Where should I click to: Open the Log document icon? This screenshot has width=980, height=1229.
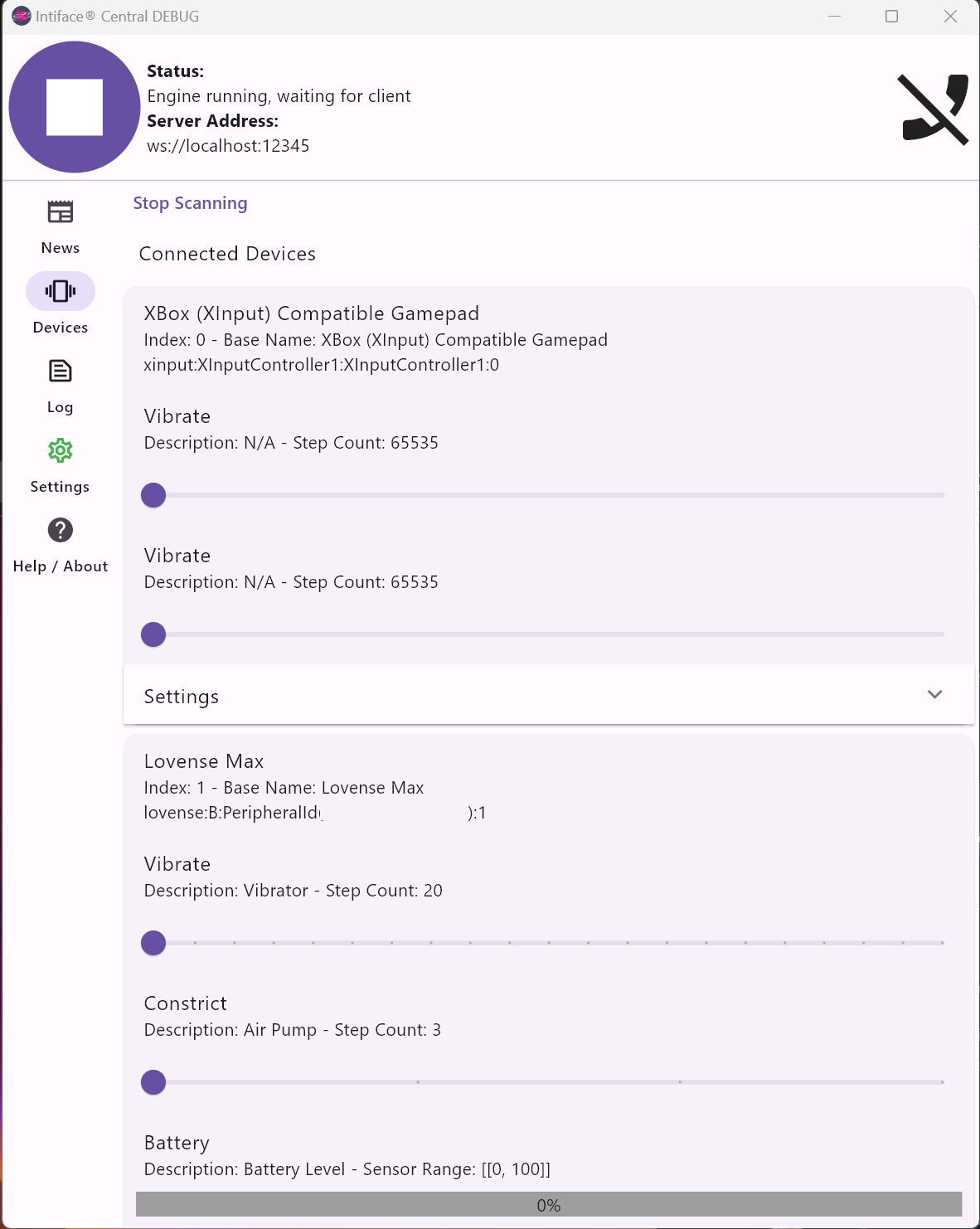(60, 371)
